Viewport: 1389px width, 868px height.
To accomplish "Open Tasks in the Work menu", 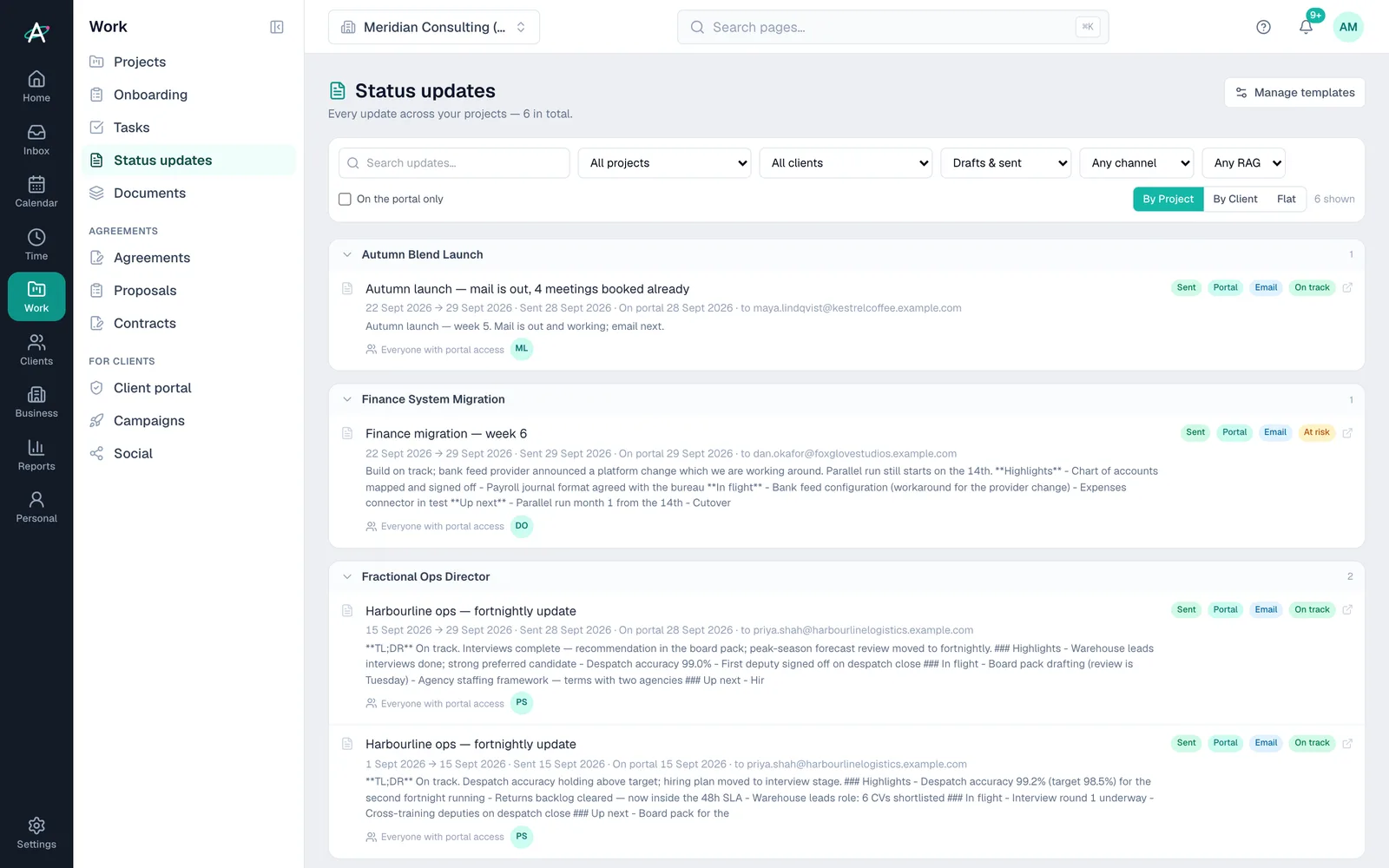I will (x=188, y=128).
